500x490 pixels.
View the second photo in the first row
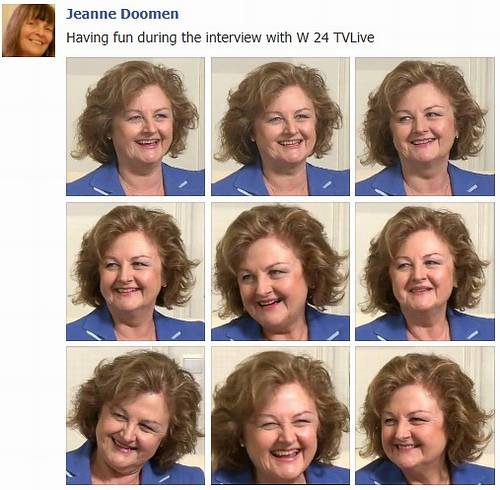click(280, 126)
